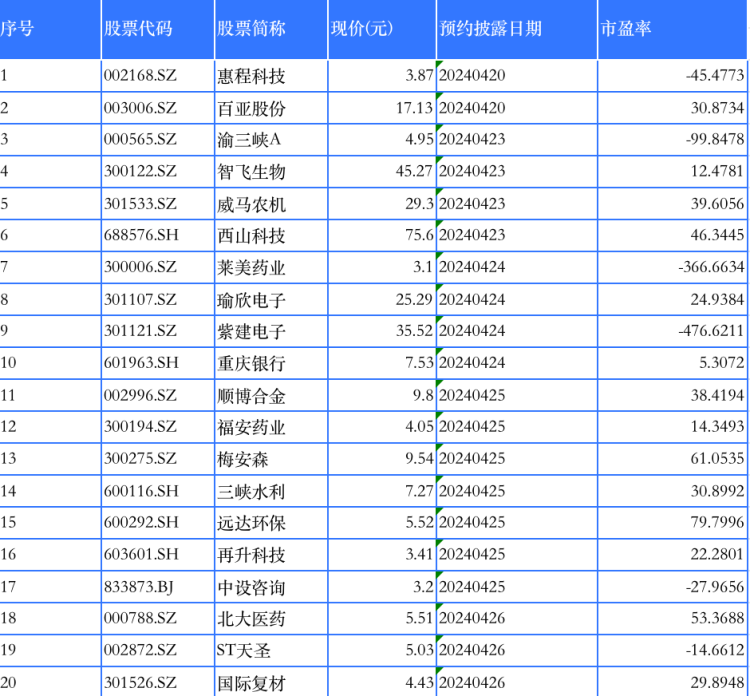Viewport: 750px width, 696px height.
Task: Click P/E value 39.6056
Action: pos(673,204)
